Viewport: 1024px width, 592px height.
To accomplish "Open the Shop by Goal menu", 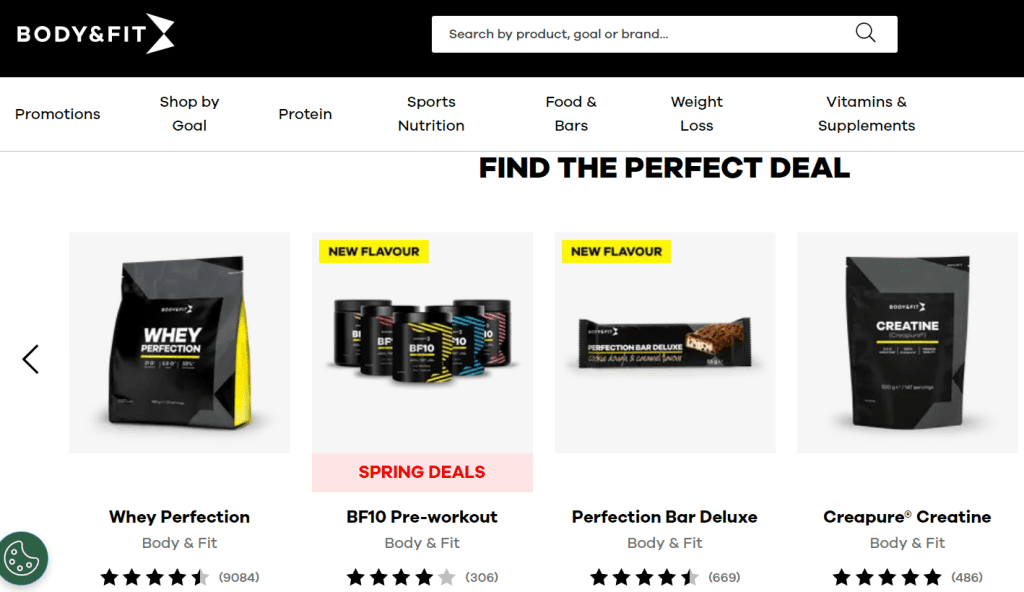I will (189, 114).
